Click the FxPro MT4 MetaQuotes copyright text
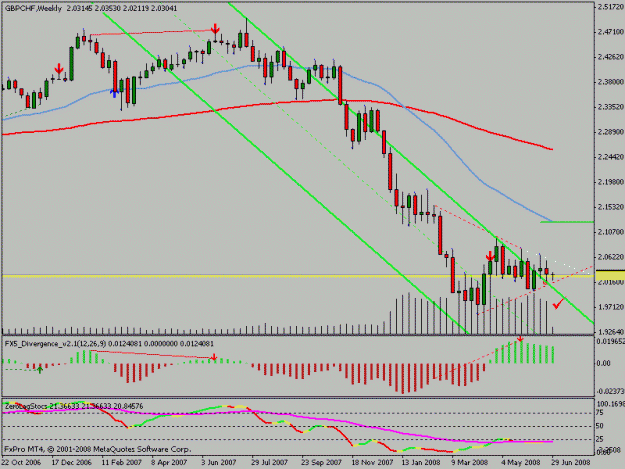The height and width of the screenshot is (469, 625). pyautogui.click(x=98, y=449)
